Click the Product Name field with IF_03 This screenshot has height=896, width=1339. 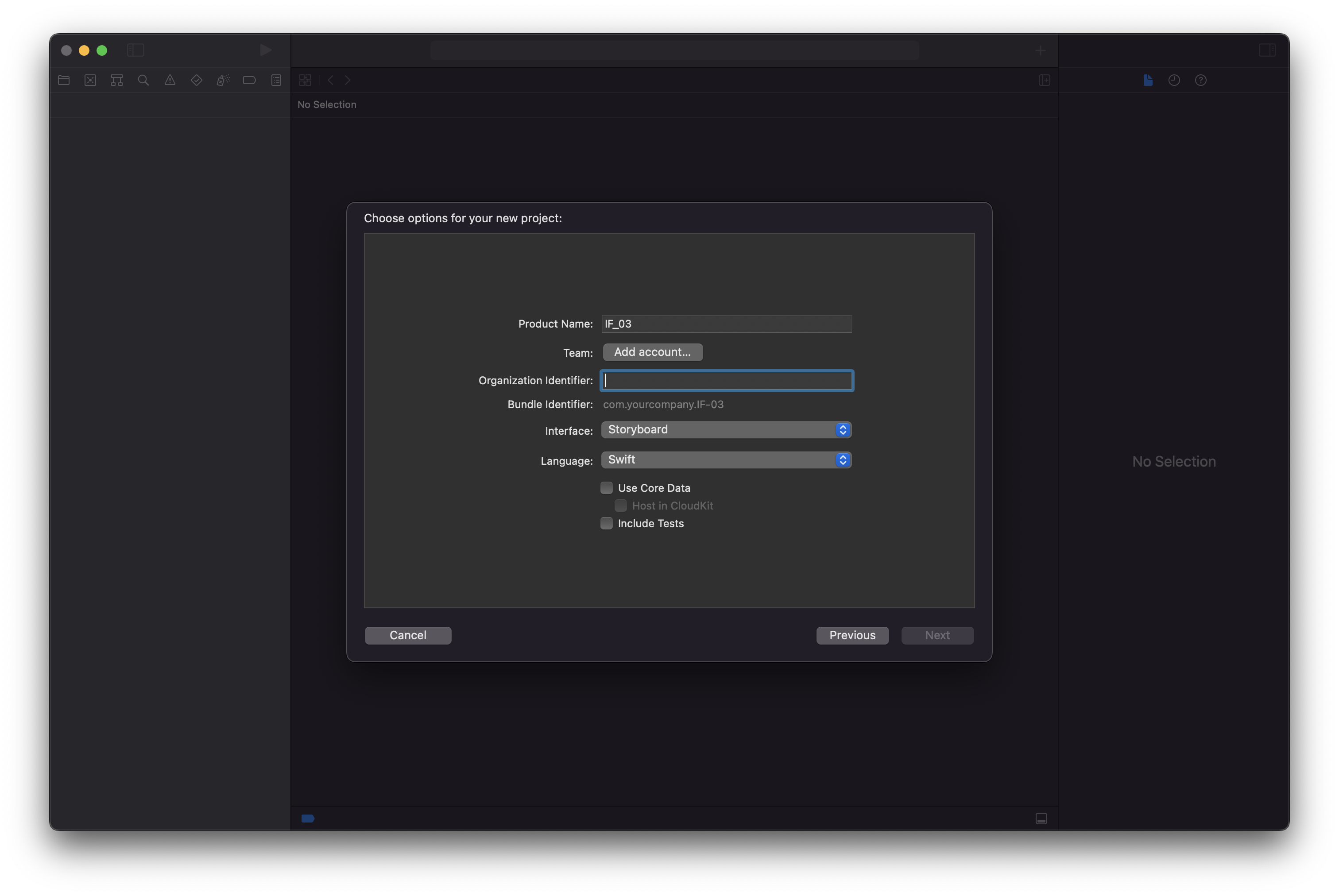726,324
